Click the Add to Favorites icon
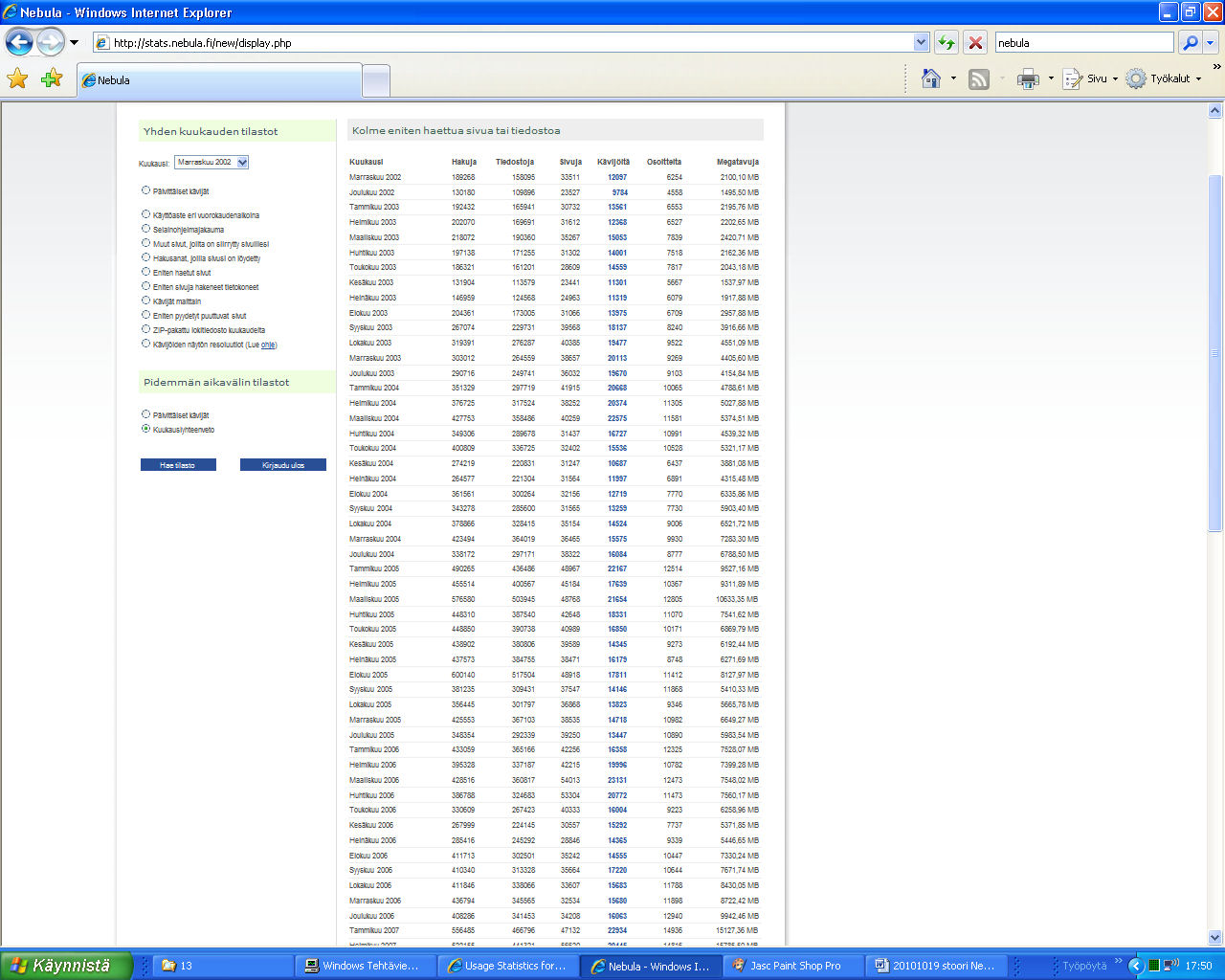Image resolution: width=1225 pixels, height=980 pixels. 52,78
